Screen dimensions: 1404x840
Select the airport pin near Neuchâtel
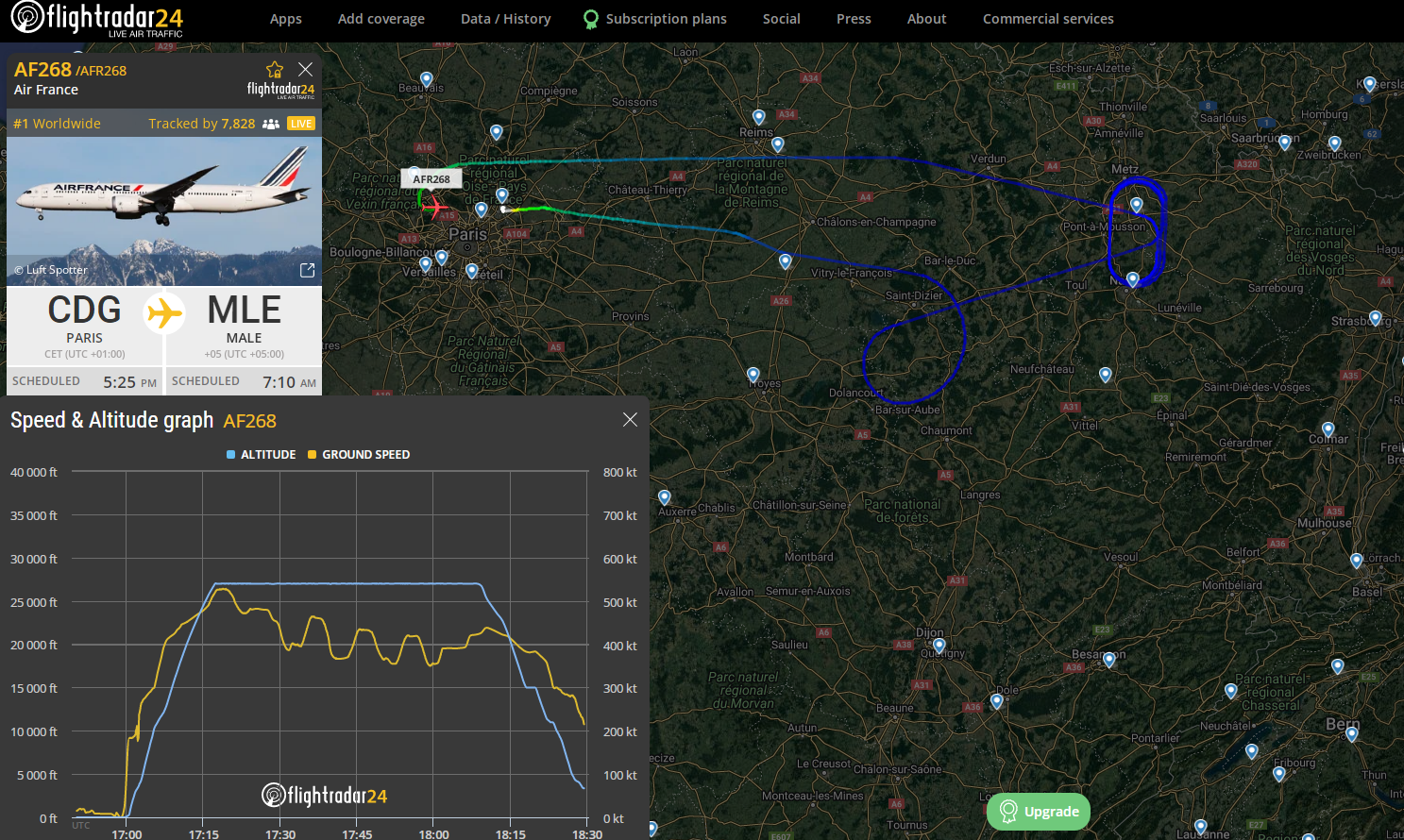[x=1252, y=752]
